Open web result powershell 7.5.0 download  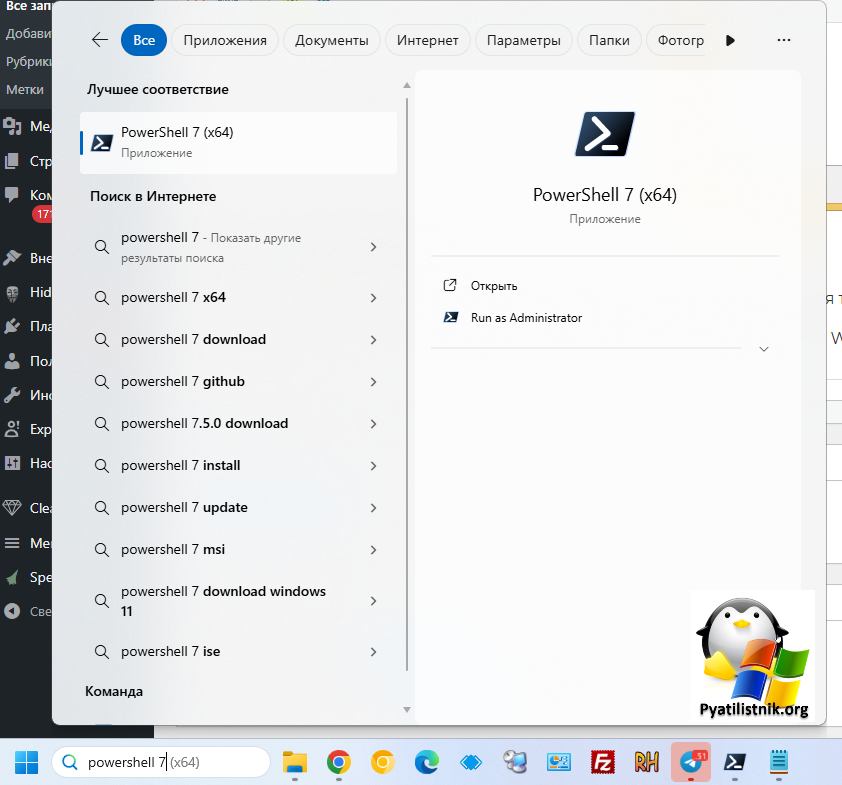238,423
